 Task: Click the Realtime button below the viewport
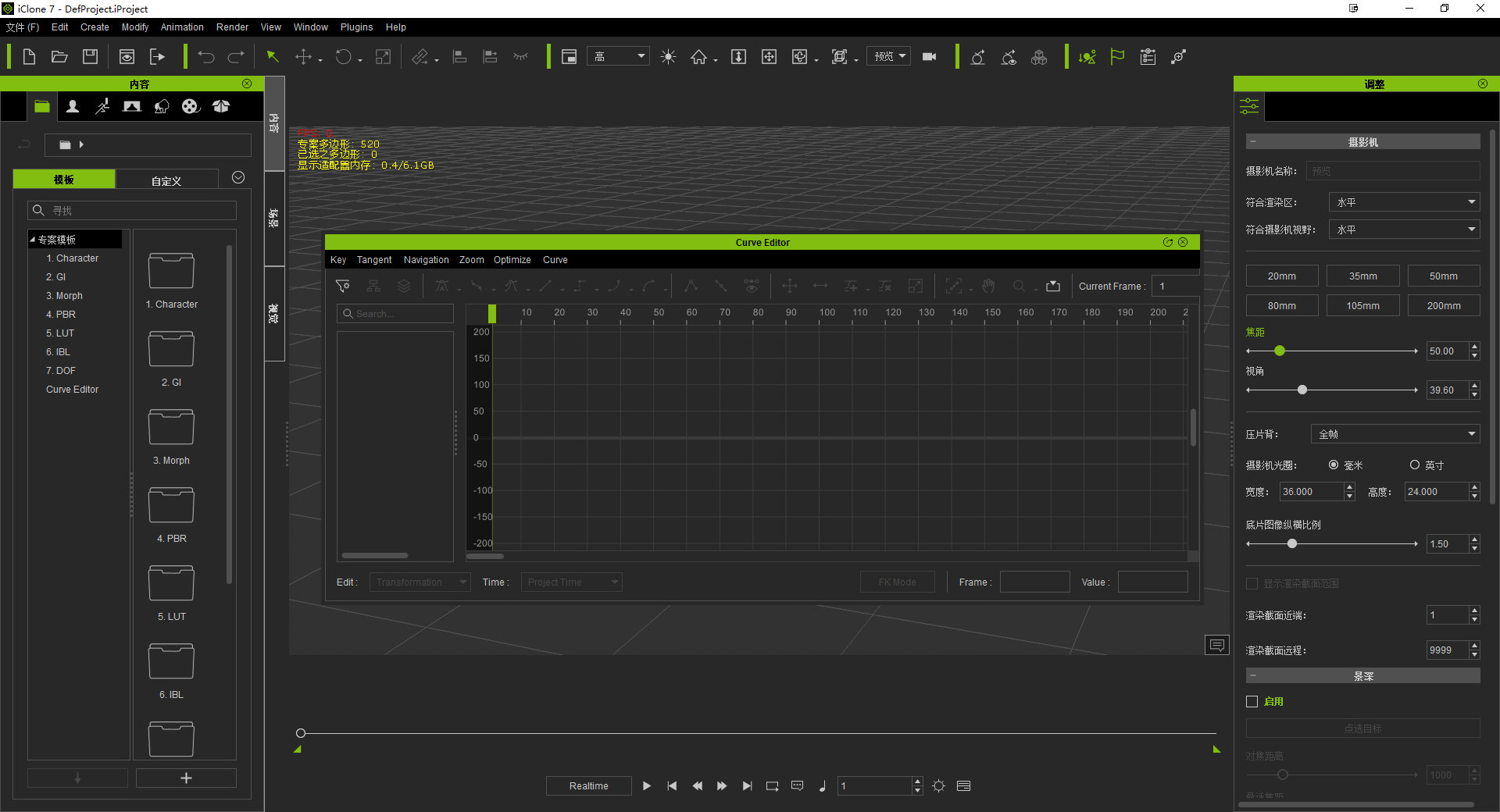click(588, 785)
